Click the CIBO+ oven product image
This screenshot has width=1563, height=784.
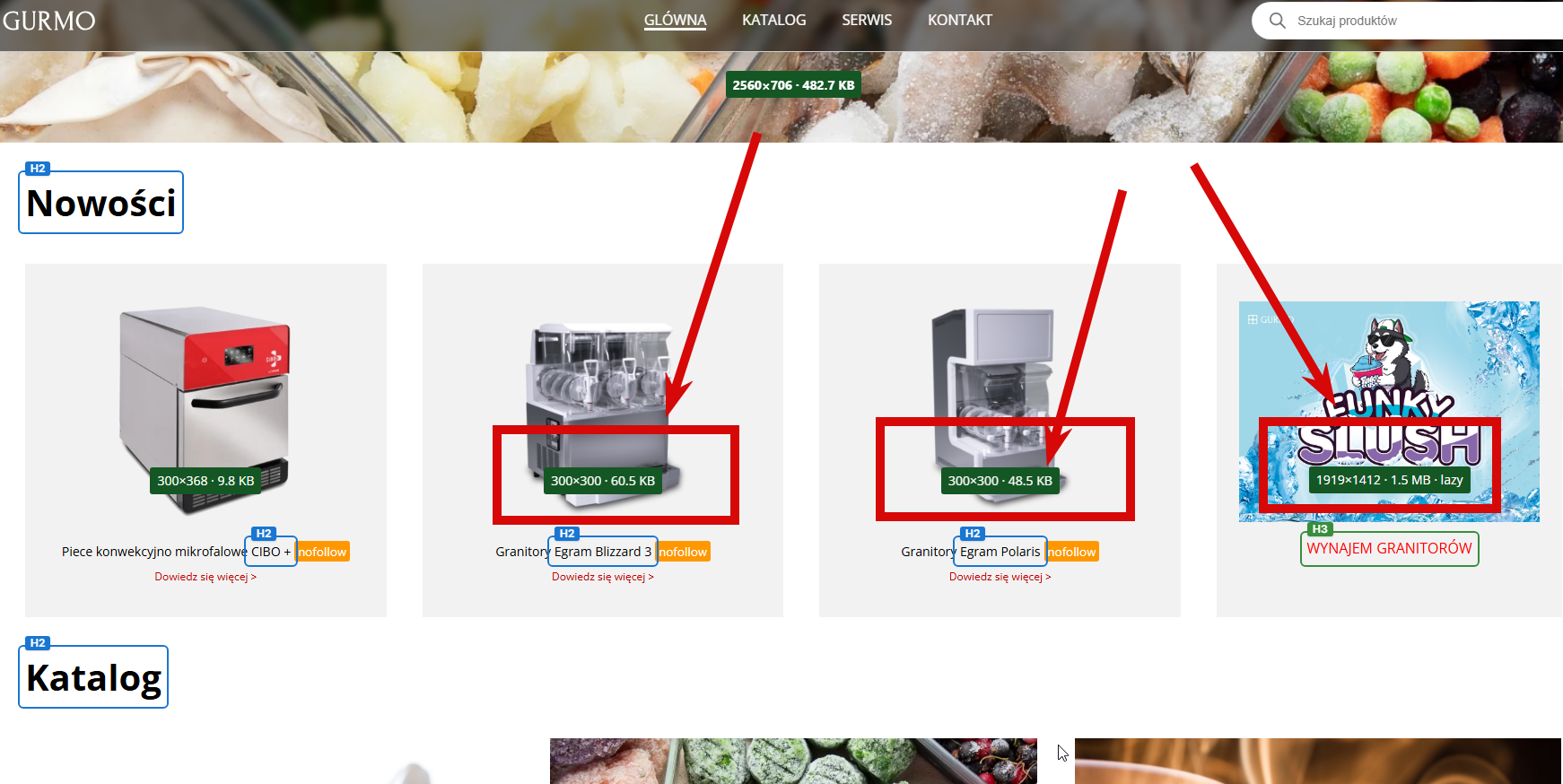pos(205,408)
